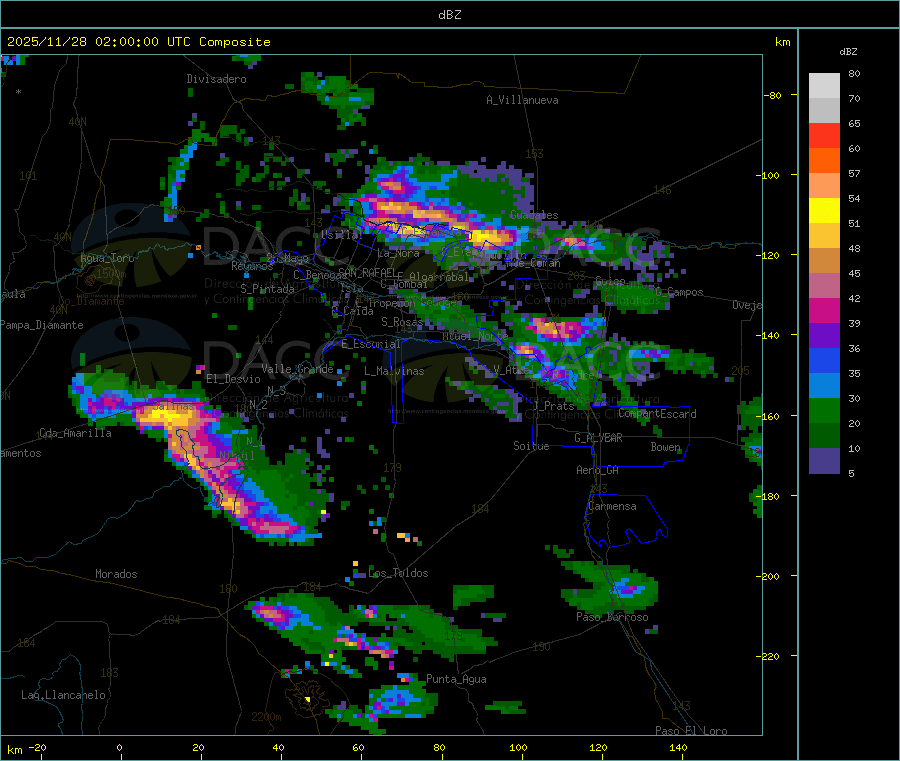The height and width of the screenshot is (761, 900).
Task: Click the '100' tick on the bottom km axis
Action: pyautogui.click(x=518, y=747)
